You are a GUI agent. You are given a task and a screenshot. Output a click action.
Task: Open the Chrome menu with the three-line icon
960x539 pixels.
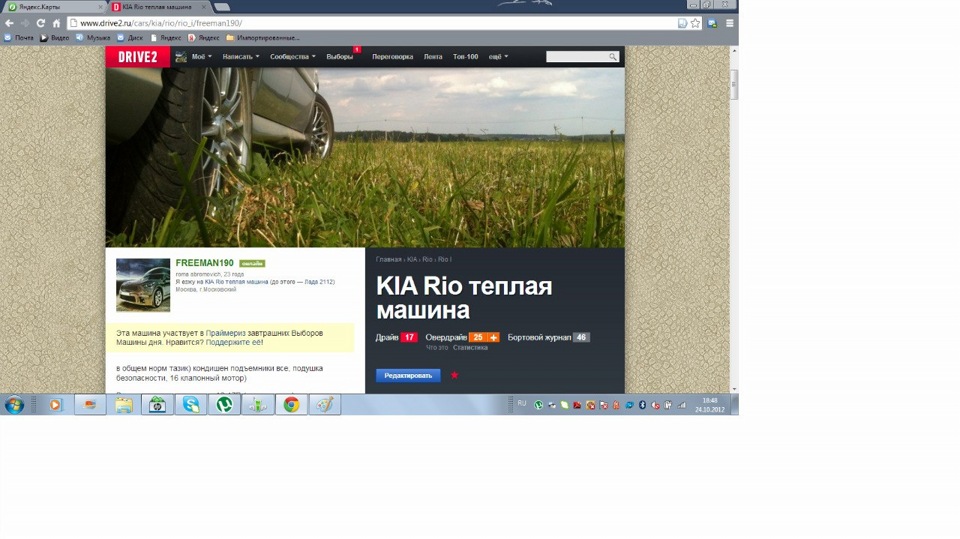pyautogui.click(x=730, y=23)
